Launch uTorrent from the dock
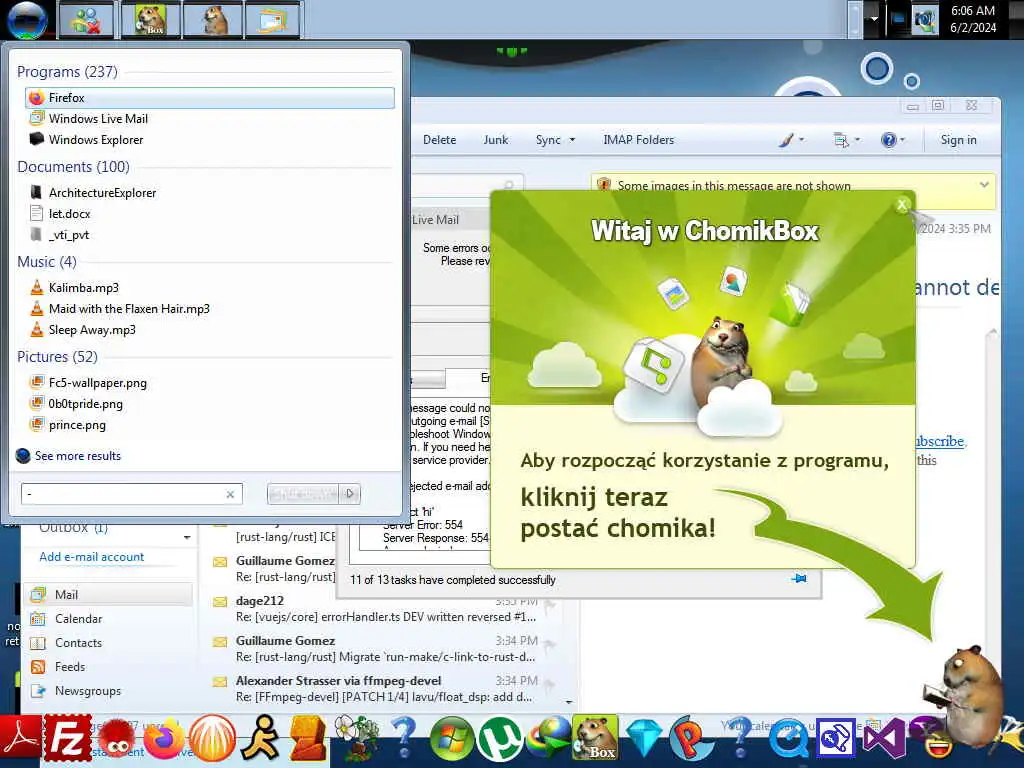 pyautogui.click(x=500, y=739)
